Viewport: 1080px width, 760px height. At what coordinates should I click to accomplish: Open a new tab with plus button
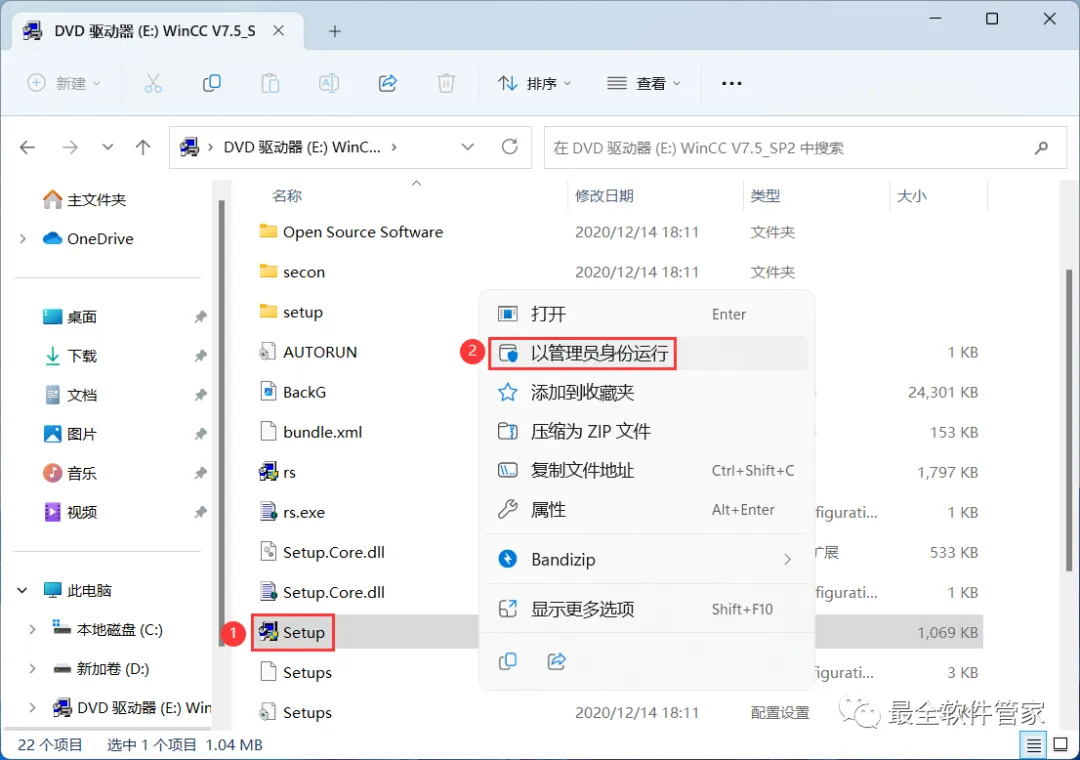(335, 31)
